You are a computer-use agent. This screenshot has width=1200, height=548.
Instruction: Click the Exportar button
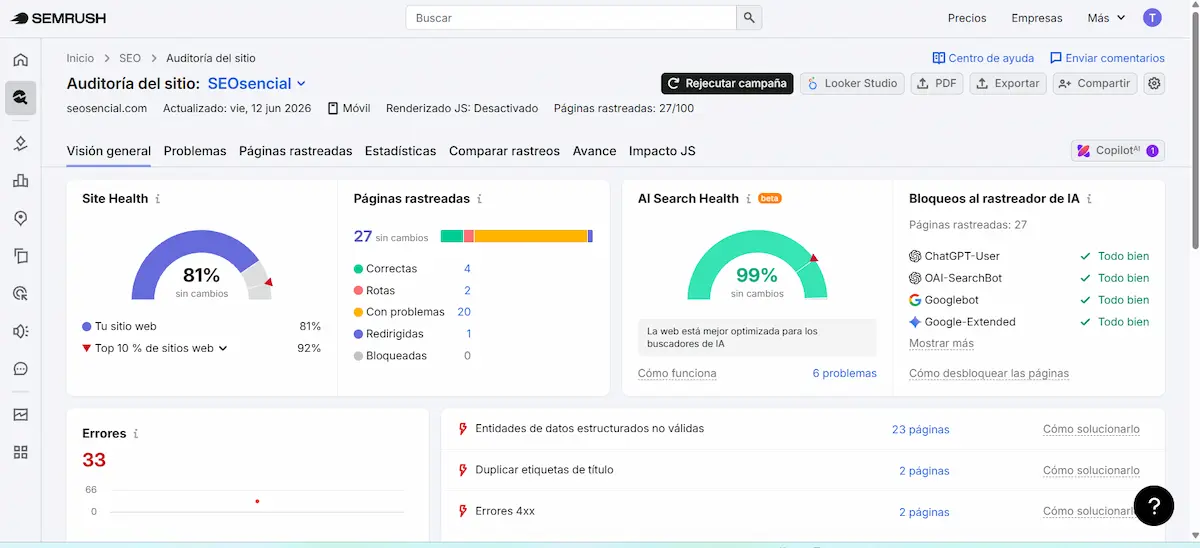pos(1008,84)
